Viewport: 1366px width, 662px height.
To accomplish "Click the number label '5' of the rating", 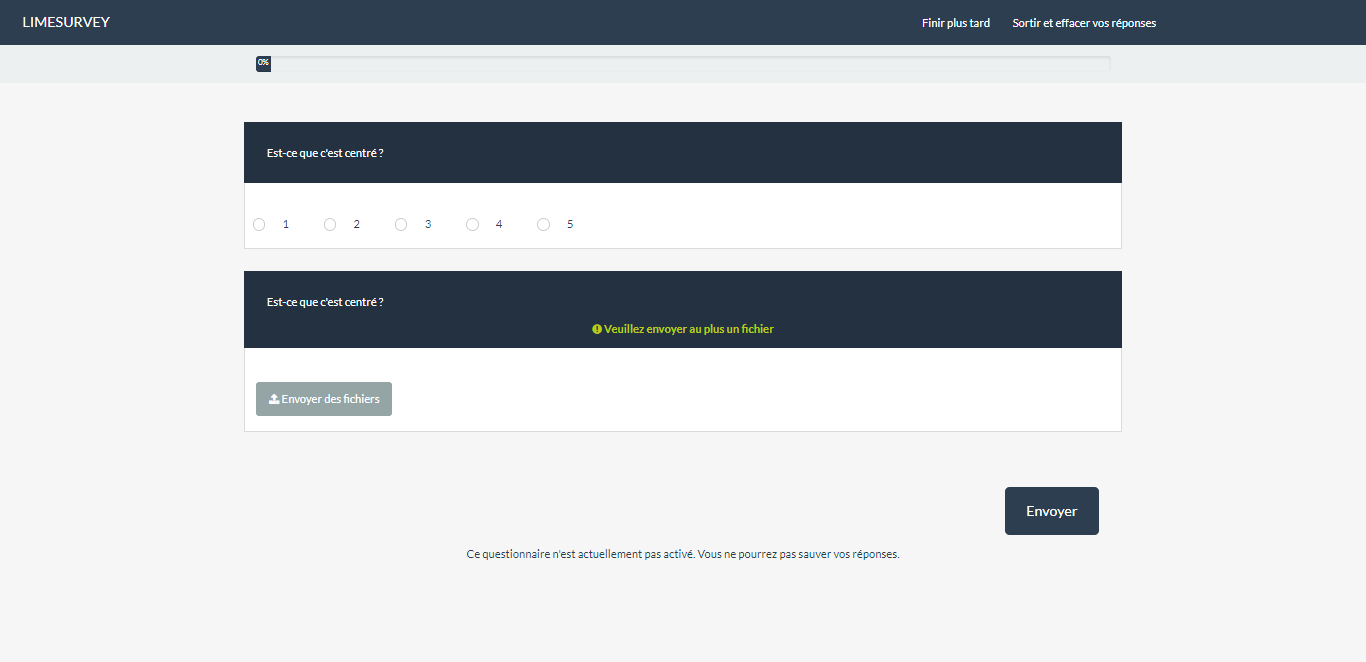I will click(x=570, y=225).
